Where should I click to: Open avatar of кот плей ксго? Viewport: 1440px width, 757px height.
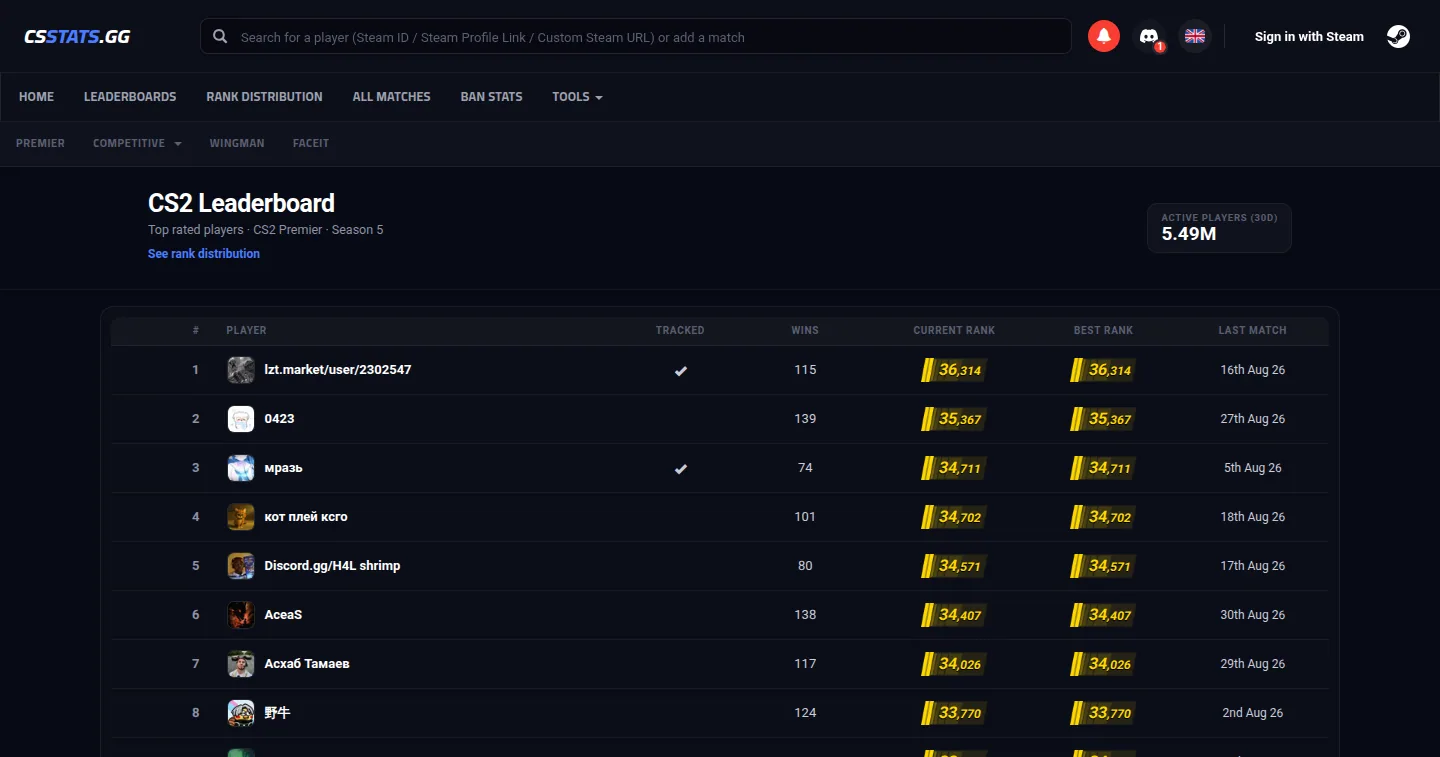pos(241,517)
